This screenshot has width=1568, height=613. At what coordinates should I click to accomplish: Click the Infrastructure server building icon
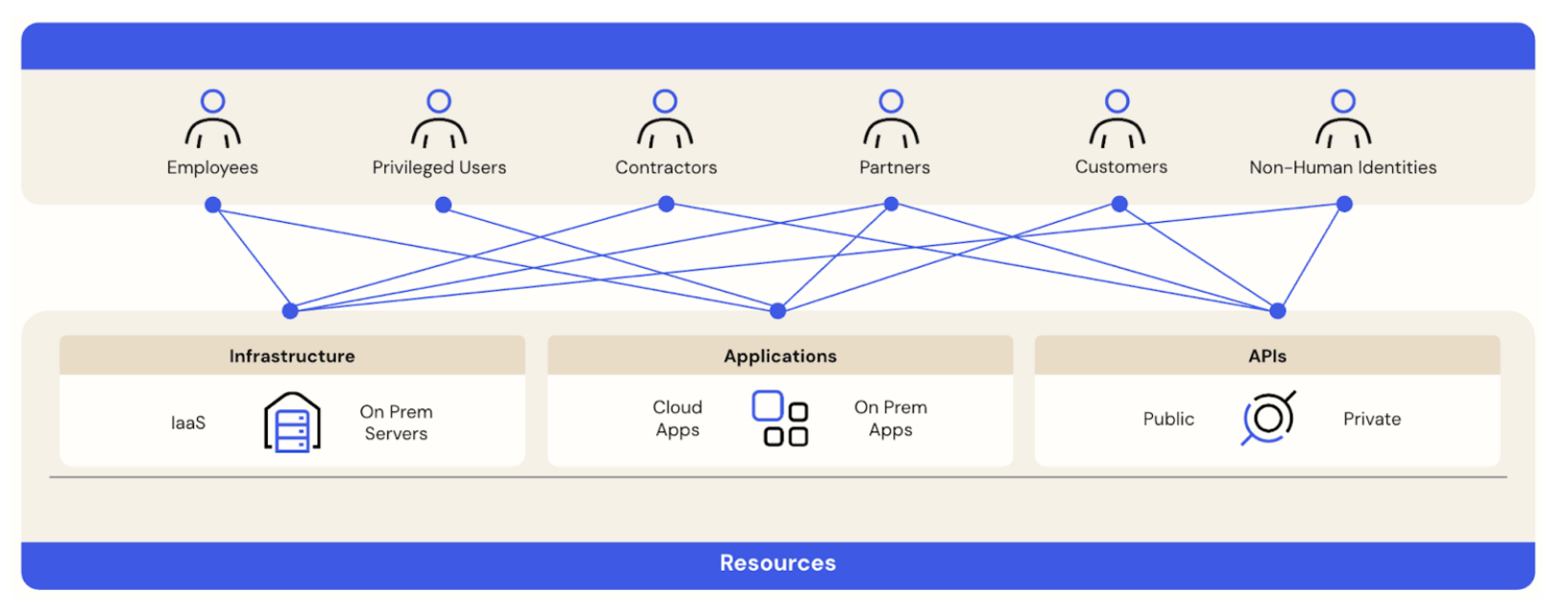[x=292, y=422]
